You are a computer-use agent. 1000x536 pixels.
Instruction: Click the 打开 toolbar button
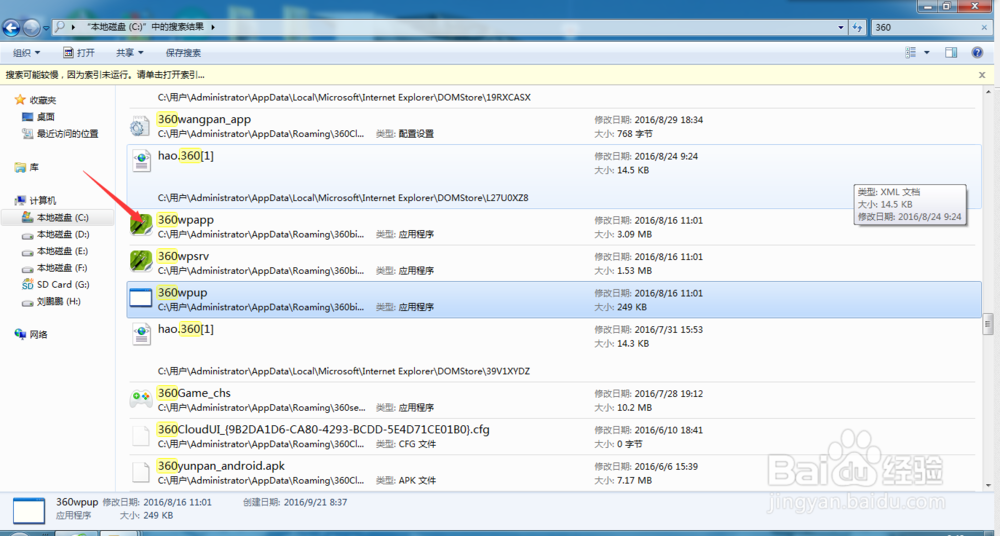tap(79, 53)
